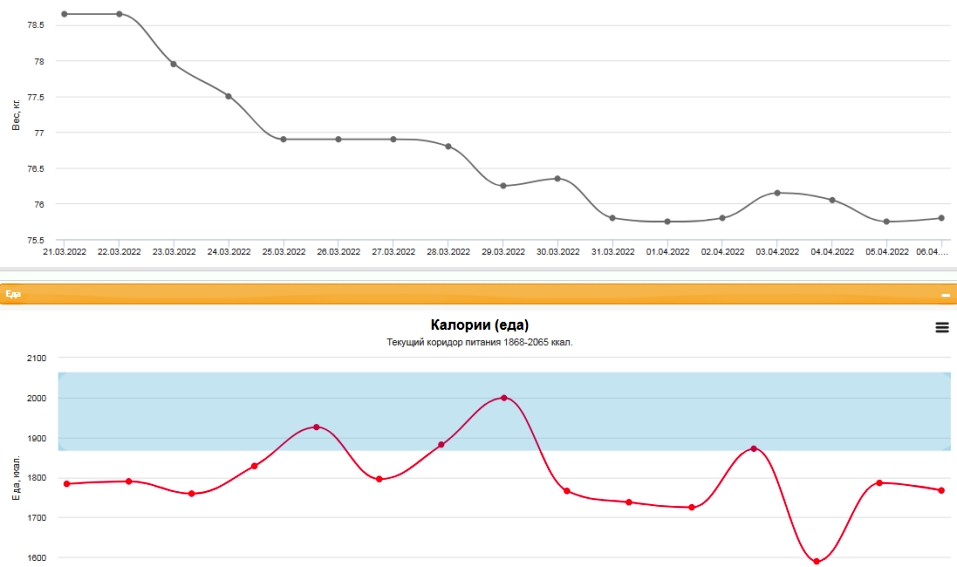Click the first red calories data point
Image resolution: width=957 pixels, height=567 pixels.
pyautogui.click(x=67, y=484)
